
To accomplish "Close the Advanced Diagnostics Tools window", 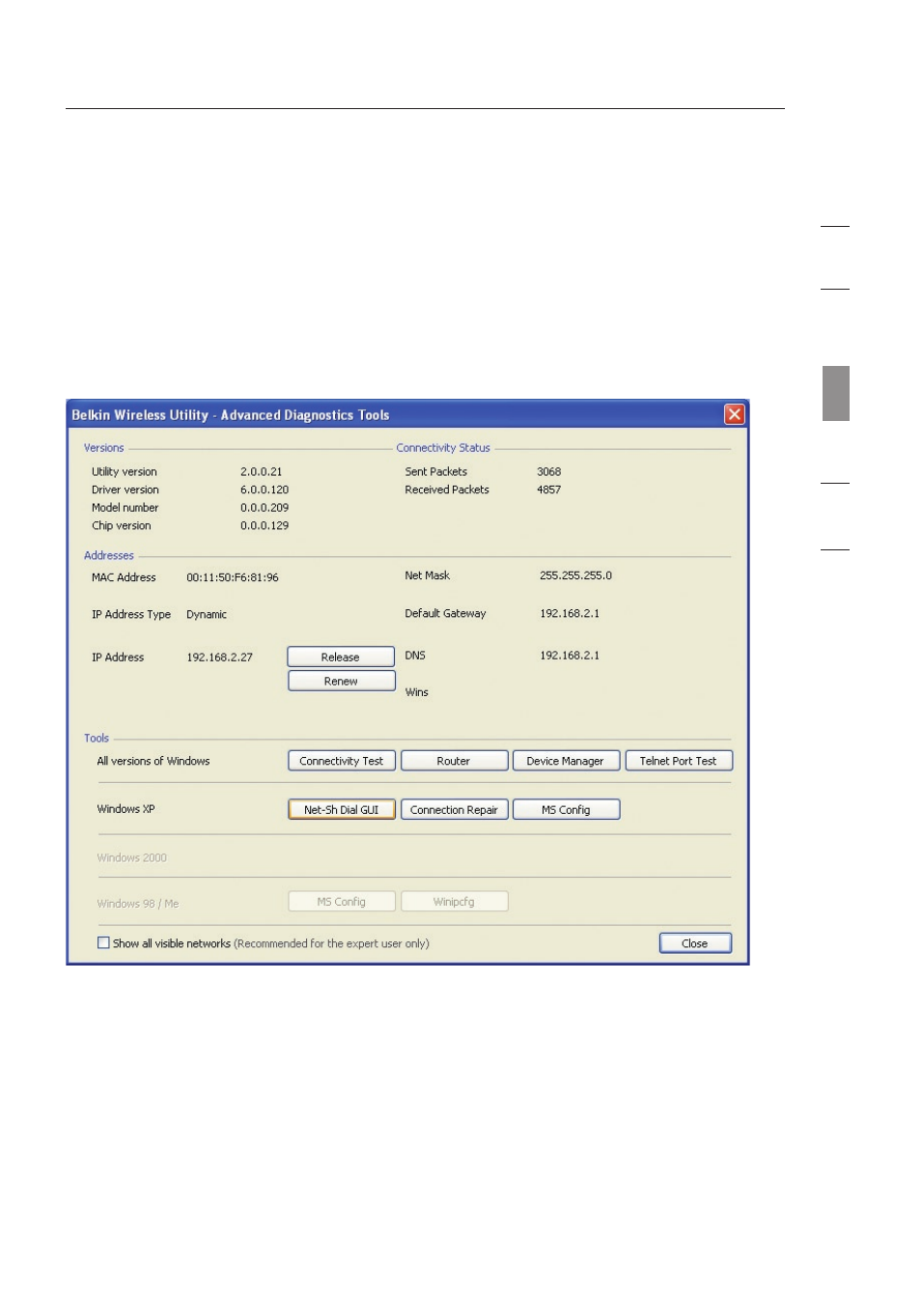I will [x=735, y=414].
